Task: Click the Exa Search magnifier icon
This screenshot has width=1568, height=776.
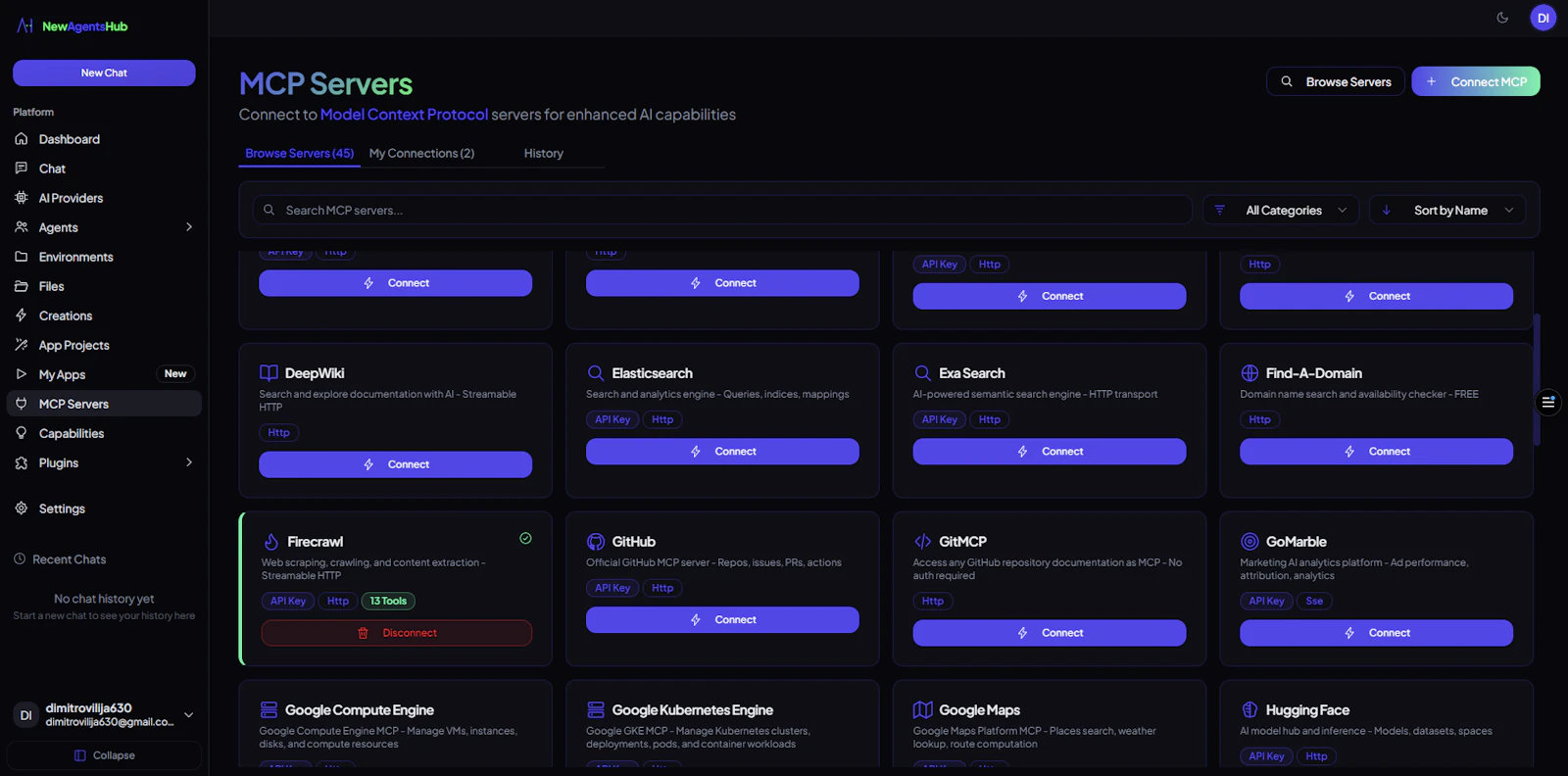Action: coord(922,373)
